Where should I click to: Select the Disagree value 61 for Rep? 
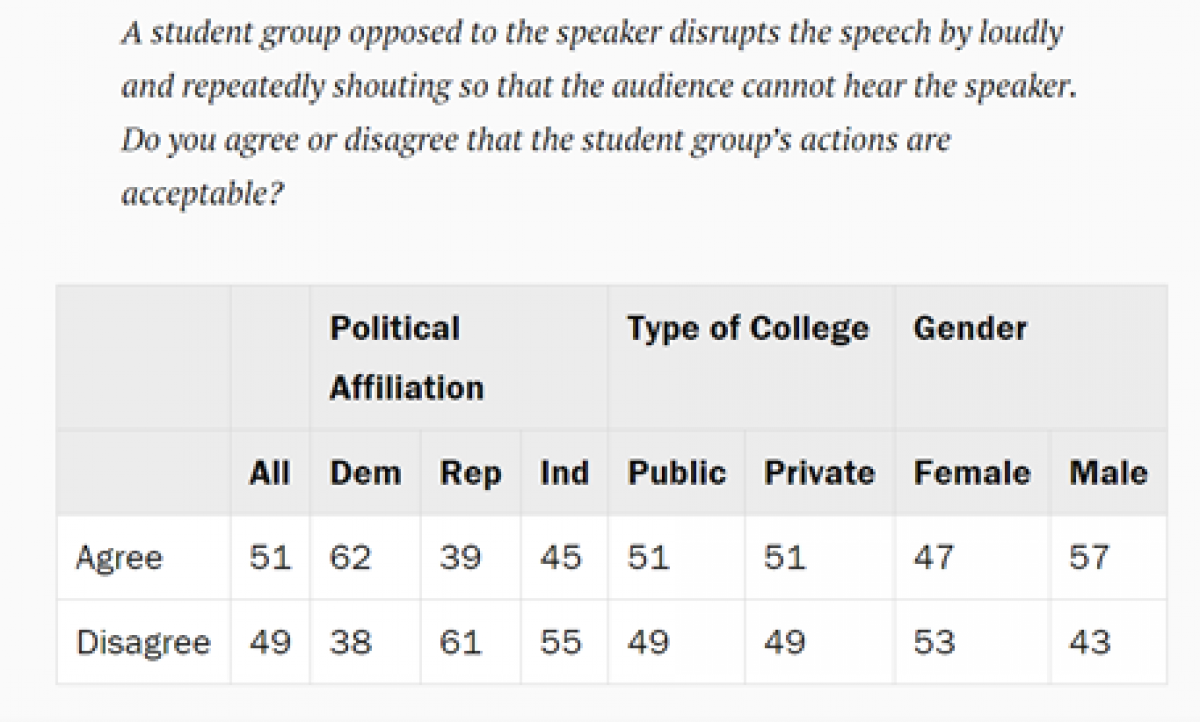(460, 642)
